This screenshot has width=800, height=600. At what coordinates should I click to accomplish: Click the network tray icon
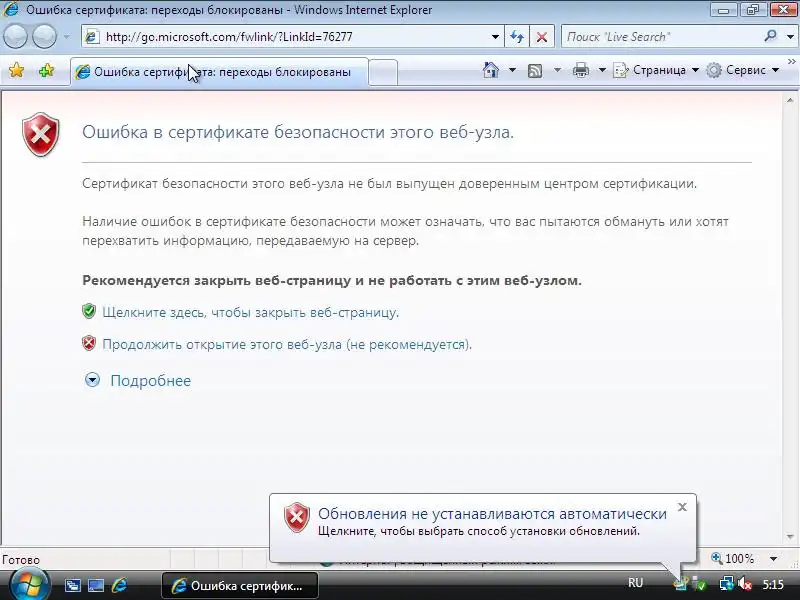[x=726, y=584]
